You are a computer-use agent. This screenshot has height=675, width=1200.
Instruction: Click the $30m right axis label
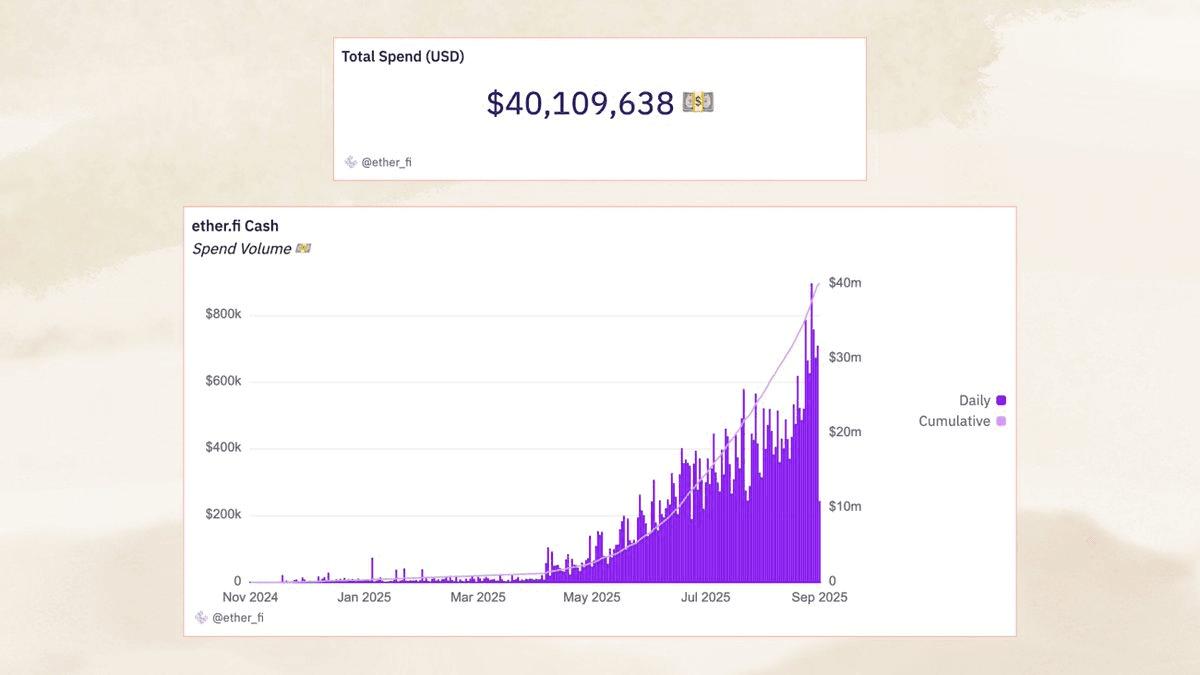pyautogui.click(x=845, y=357)
